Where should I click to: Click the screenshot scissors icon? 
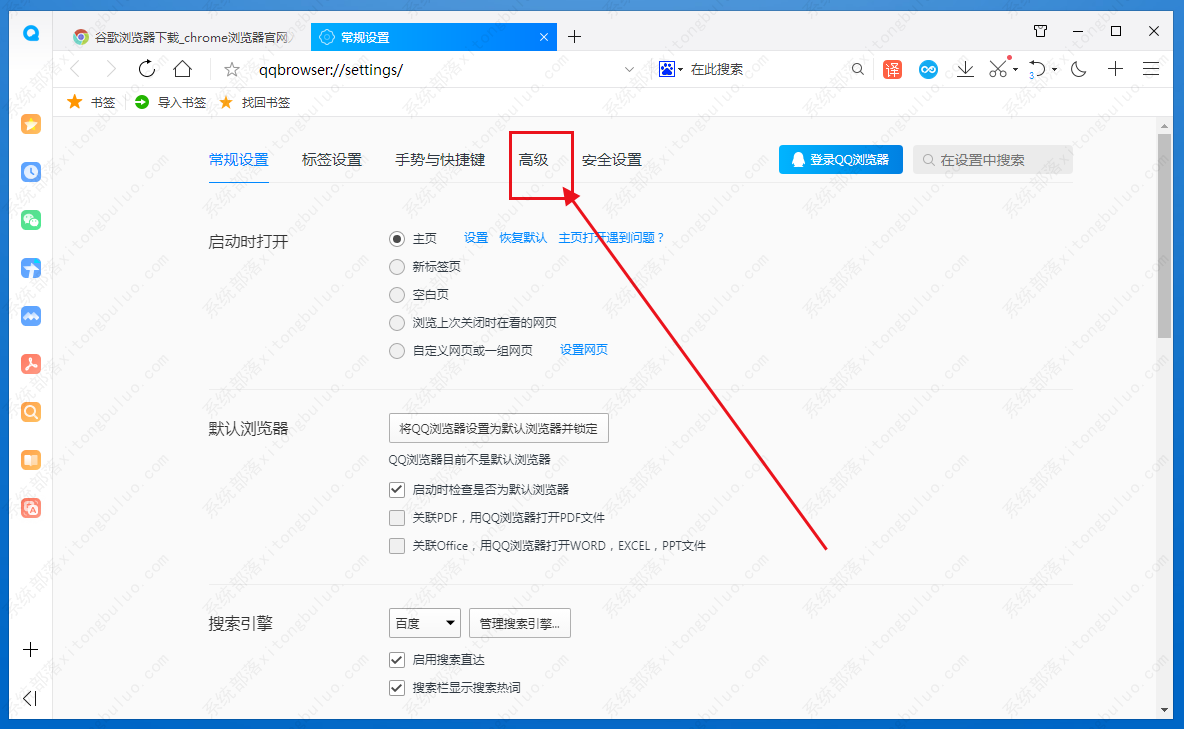[x=998, y=70]
